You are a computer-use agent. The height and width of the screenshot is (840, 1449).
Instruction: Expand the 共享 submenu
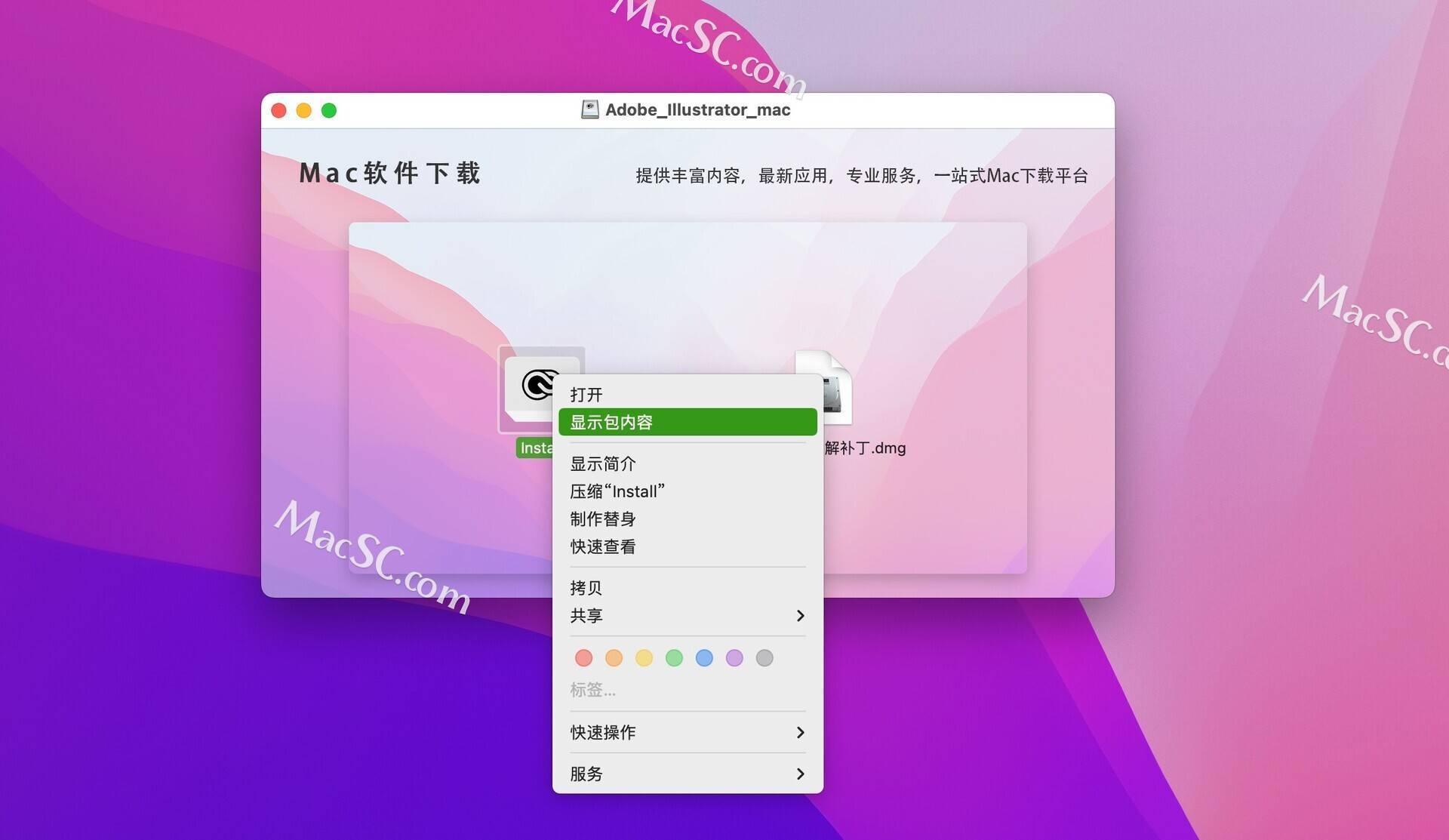[x=688, y=616]
